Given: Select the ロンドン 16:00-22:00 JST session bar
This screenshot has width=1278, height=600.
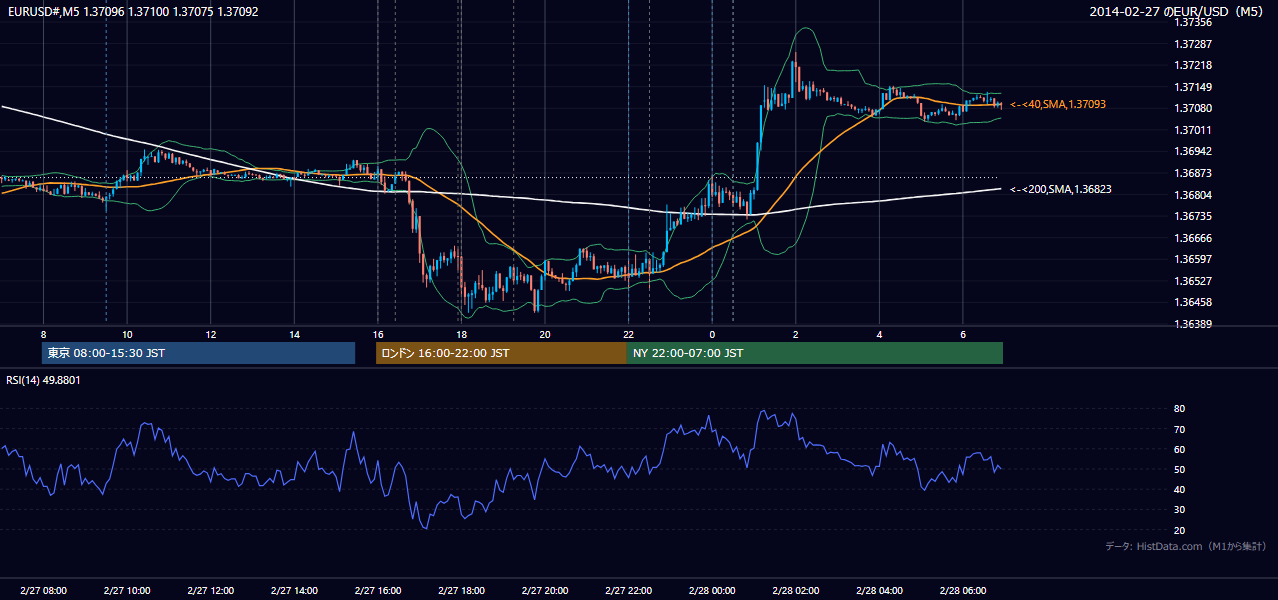Looking at the screenshot, I should 502,353.
